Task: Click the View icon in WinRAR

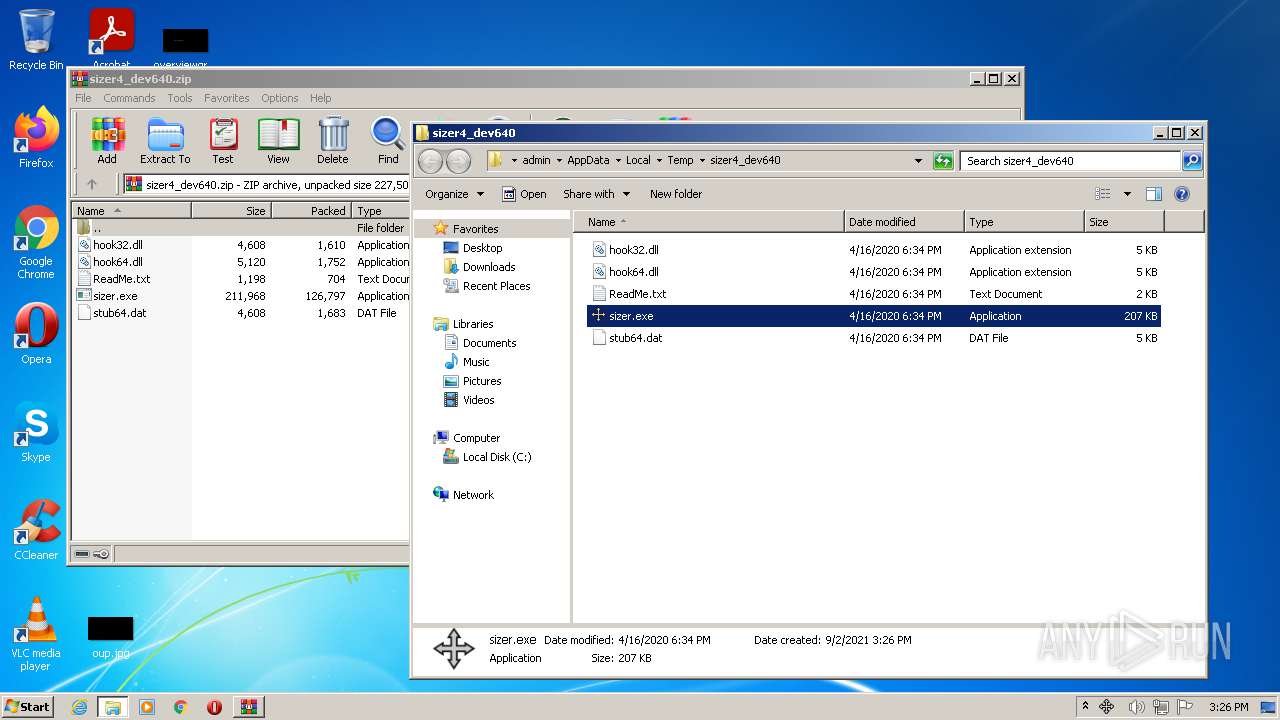Action: (x=278, y=141)
